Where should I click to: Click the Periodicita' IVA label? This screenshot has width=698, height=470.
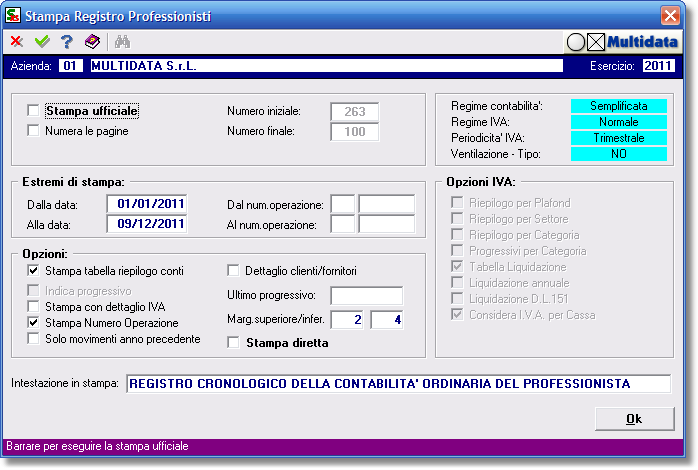coord(488,138)
